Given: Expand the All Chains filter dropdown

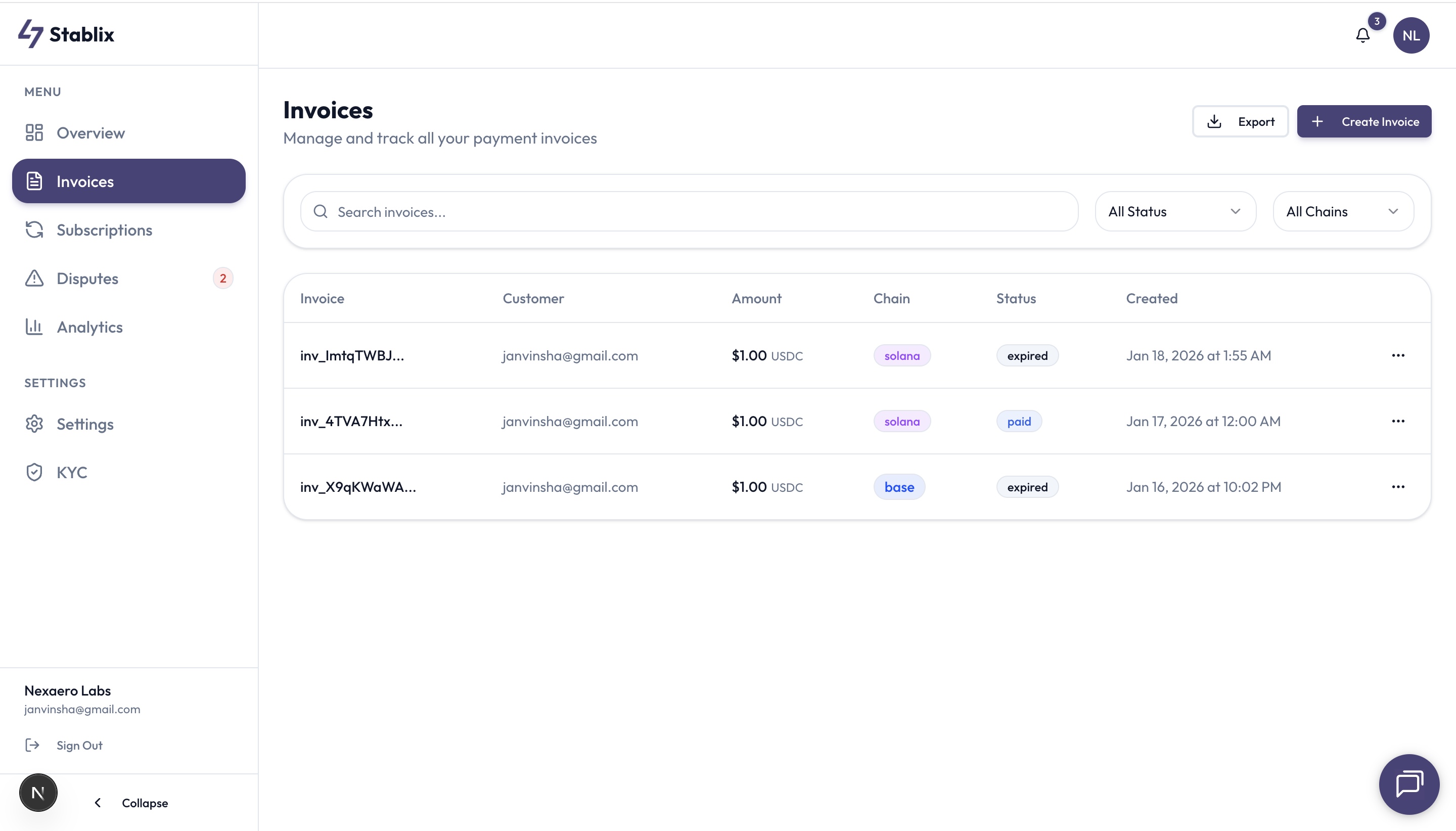Looking at the screenshot, I should (x=1342, y=212).
